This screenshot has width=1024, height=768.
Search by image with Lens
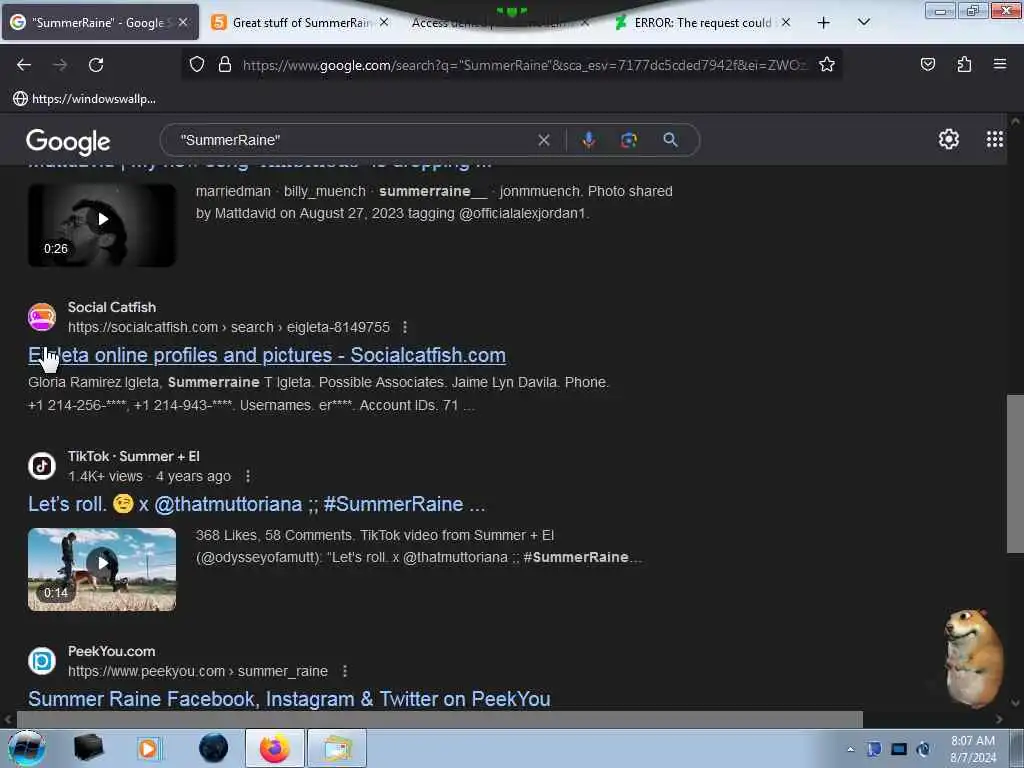628,140
